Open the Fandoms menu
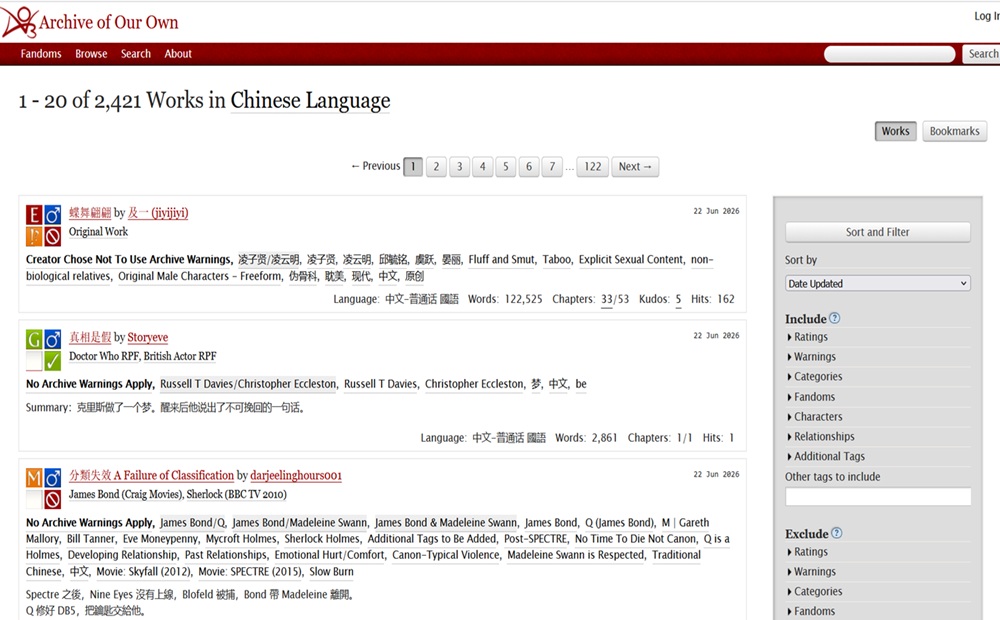 click(x=41, y=54)
